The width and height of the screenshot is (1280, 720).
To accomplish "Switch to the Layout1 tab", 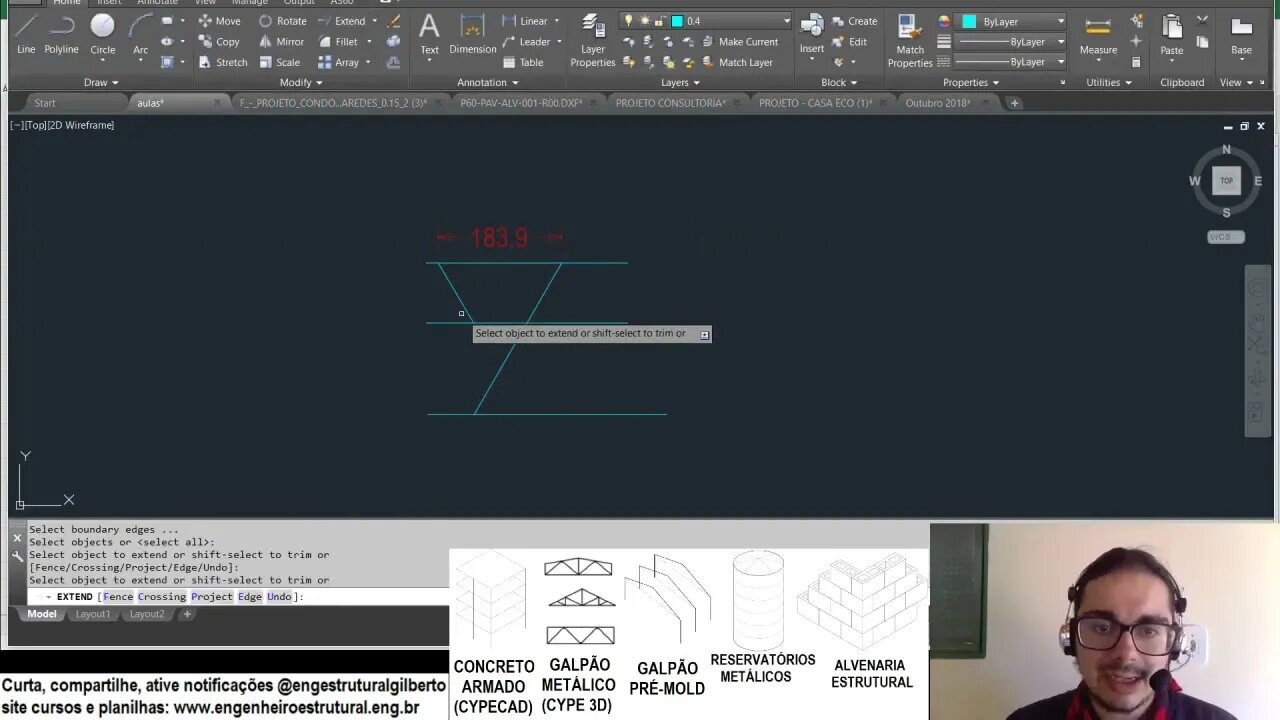I will click(93, 614).
